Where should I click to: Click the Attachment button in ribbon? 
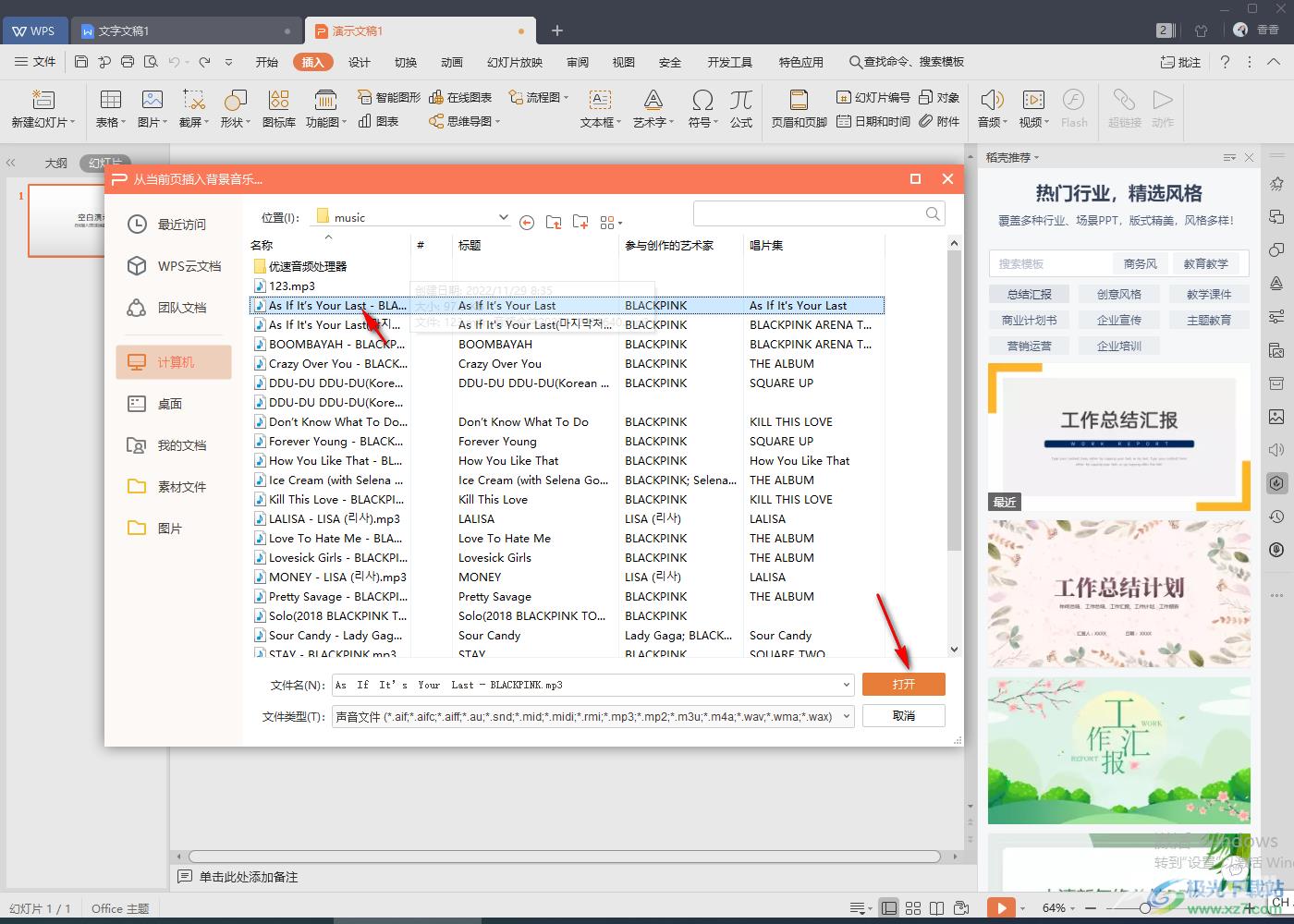(x=939, y=121)
